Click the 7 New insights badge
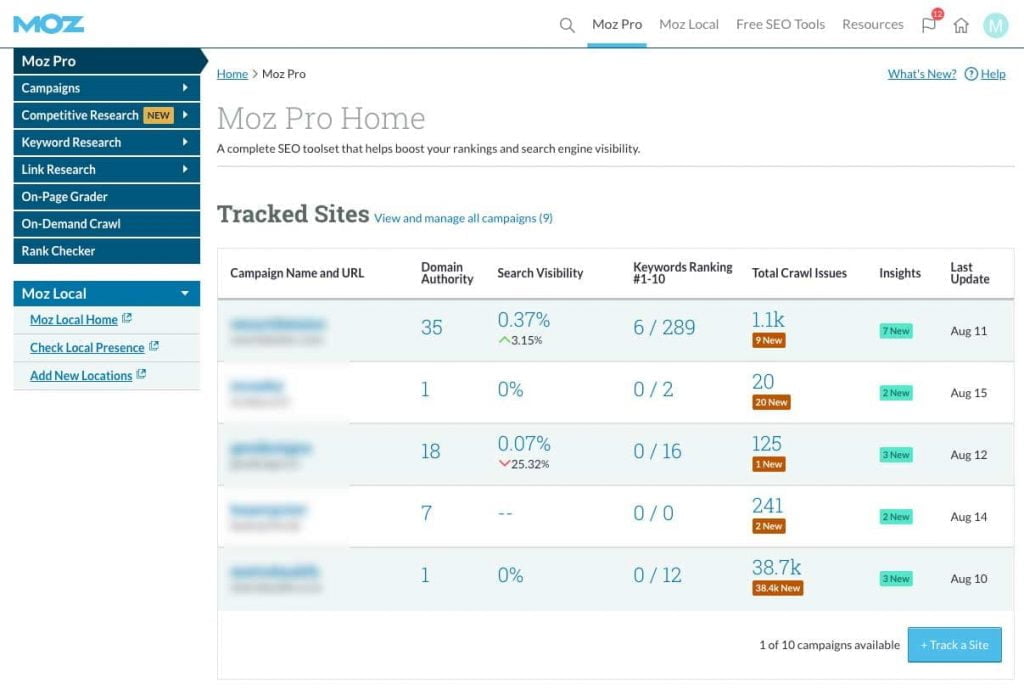Screen dimensions: 1024x689 [x=895, y=331]
